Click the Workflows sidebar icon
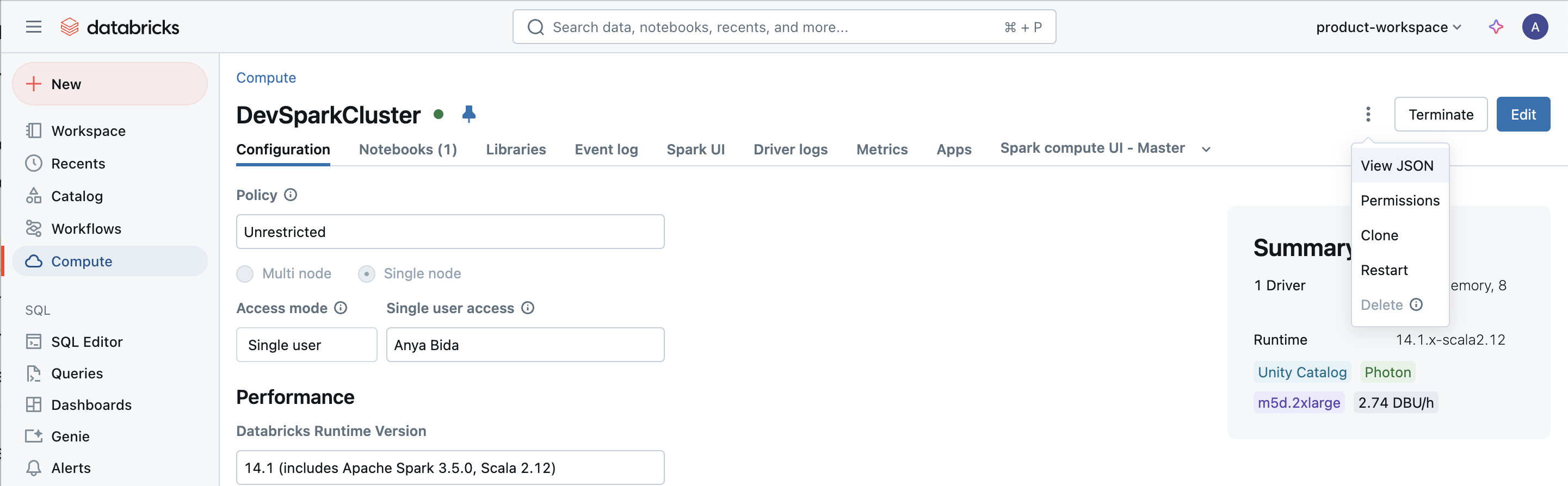The image size is (1568, 486). tap(34, 229)
